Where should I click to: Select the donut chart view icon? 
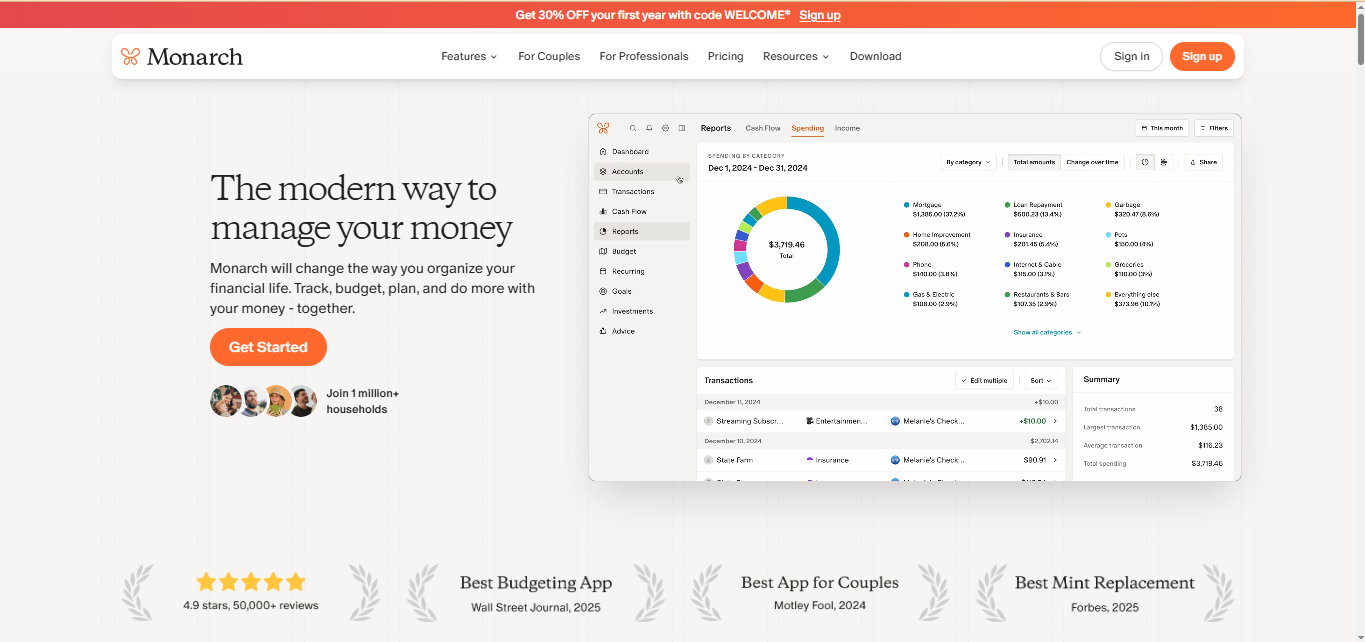(x=1145, y=162)
